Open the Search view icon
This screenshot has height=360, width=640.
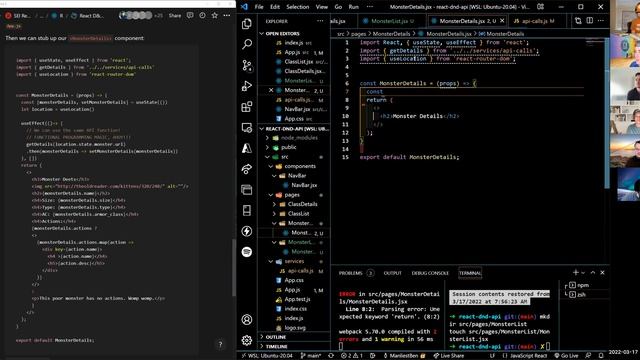point(247,44)
